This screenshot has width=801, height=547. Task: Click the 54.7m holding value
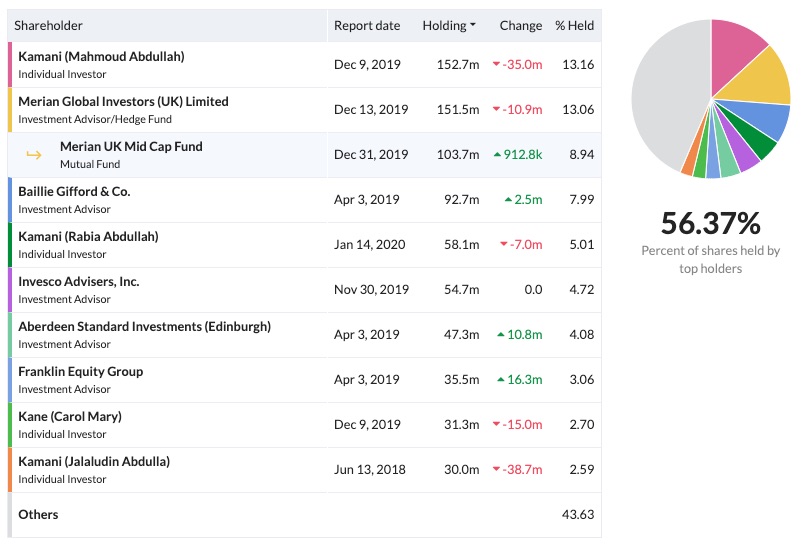462,290
